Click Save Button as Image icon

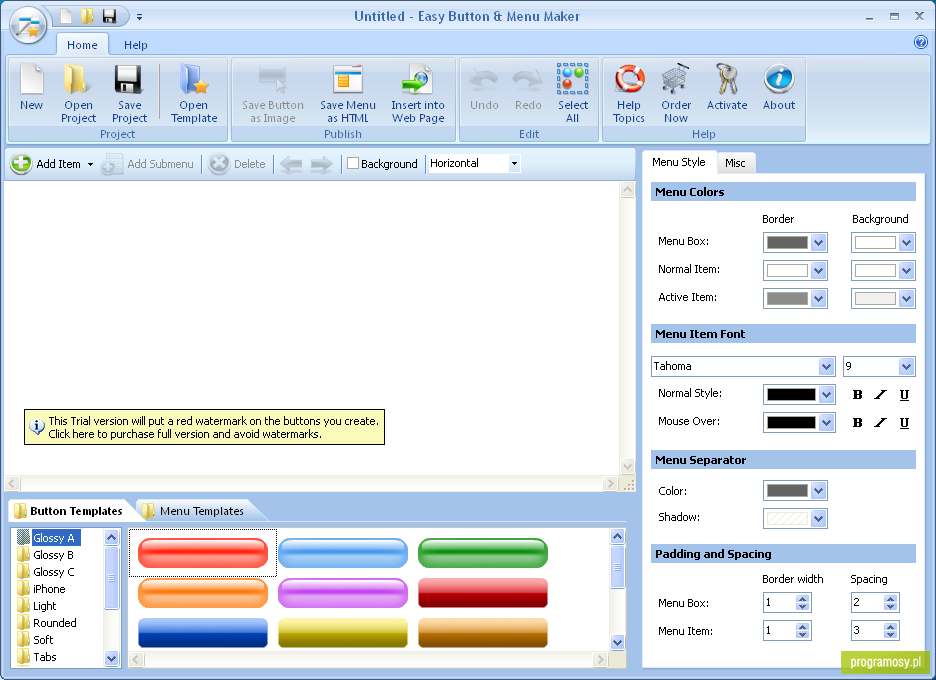pyautogui.click(x=273, y=80)
